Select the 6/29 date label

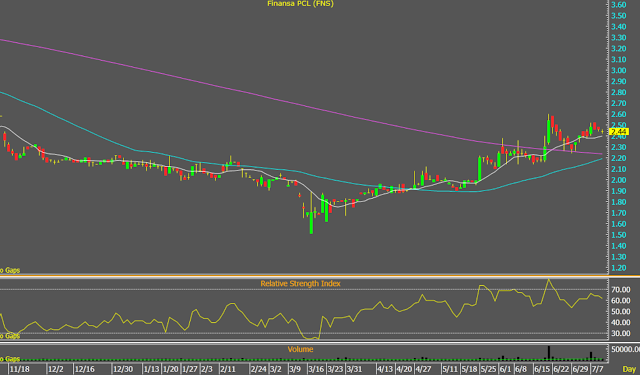coord(580,369)
